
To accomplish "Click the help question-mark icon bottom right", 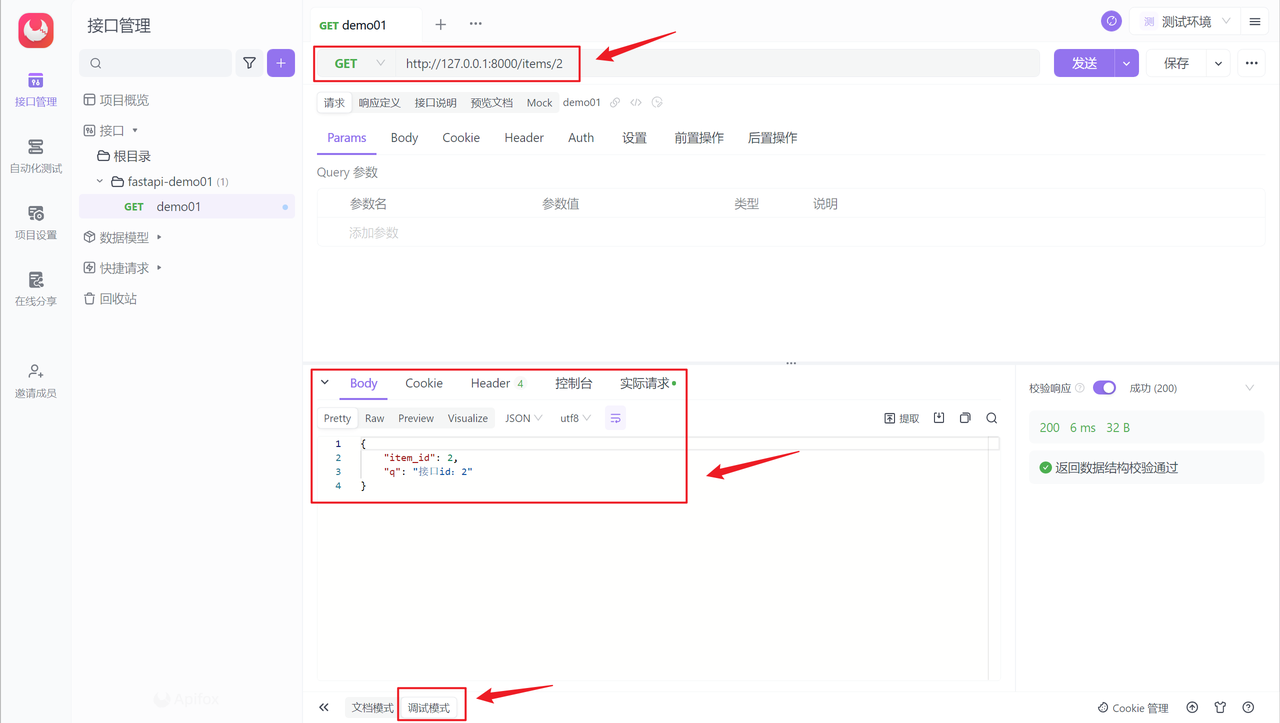I will (1248, 707).
